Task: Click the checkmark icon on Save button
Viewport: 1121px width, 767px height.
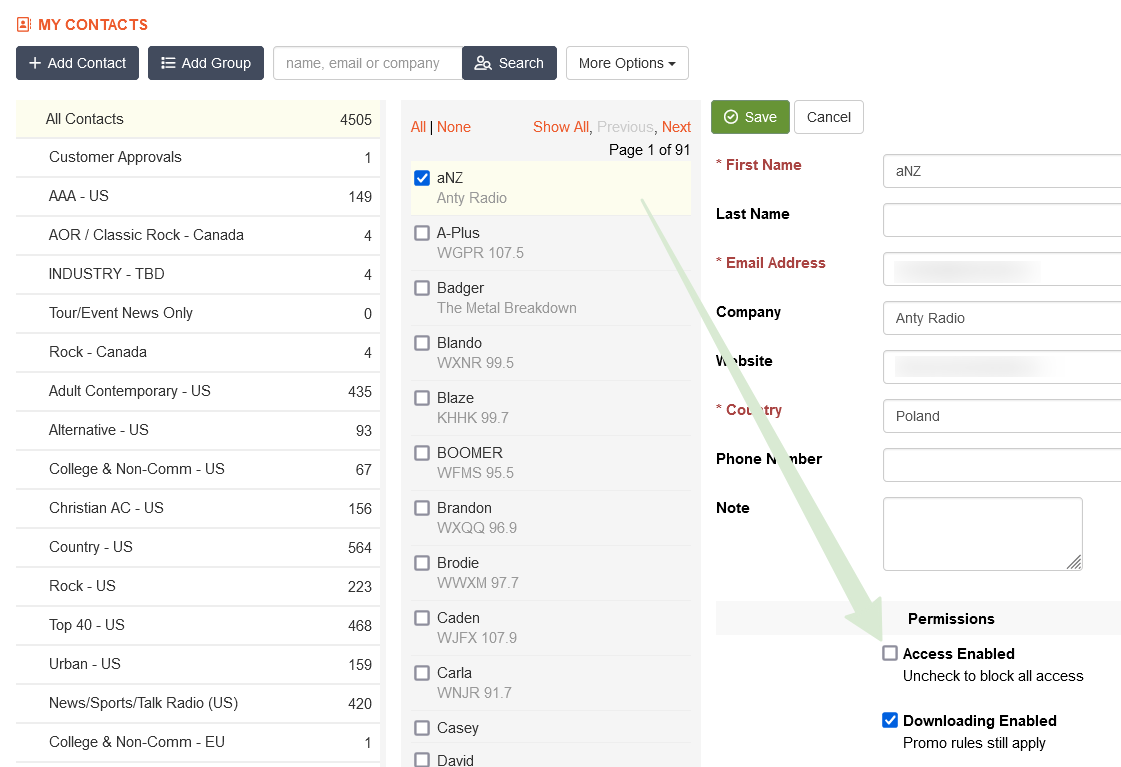Action: pyautogui.click(x=731, y=117)
